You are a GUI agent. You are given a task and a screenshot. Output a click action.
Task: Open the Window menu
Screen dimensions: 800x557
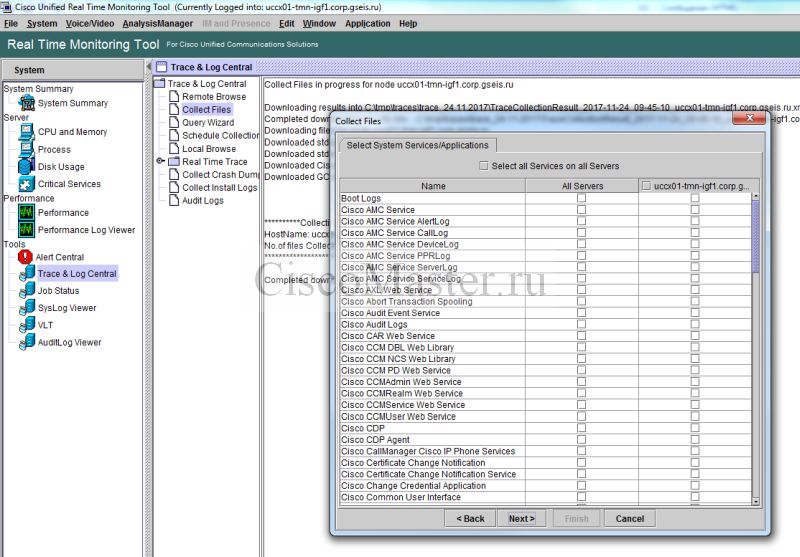319,23
